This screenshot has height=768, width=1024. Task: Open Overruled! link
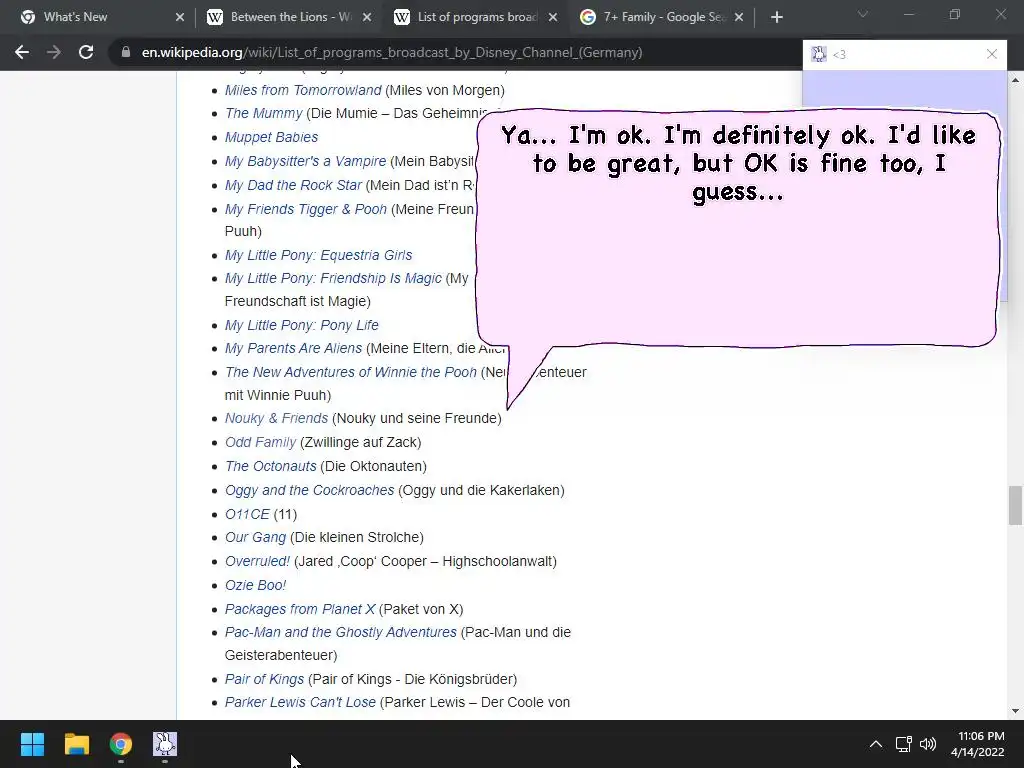257,562
